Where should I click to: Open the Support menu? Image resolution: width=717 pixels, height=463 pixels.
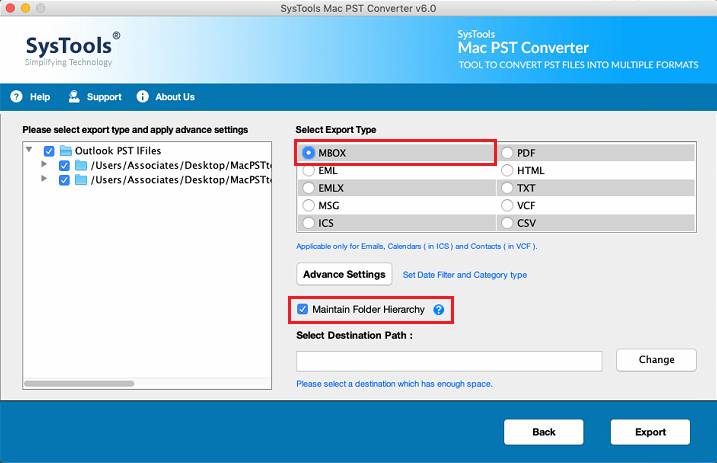[x=104, y=97]
